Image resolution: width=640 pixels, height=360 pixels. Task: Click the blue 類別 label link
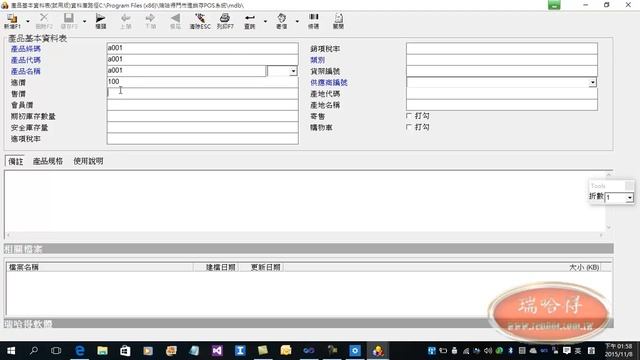coord(318,60)
